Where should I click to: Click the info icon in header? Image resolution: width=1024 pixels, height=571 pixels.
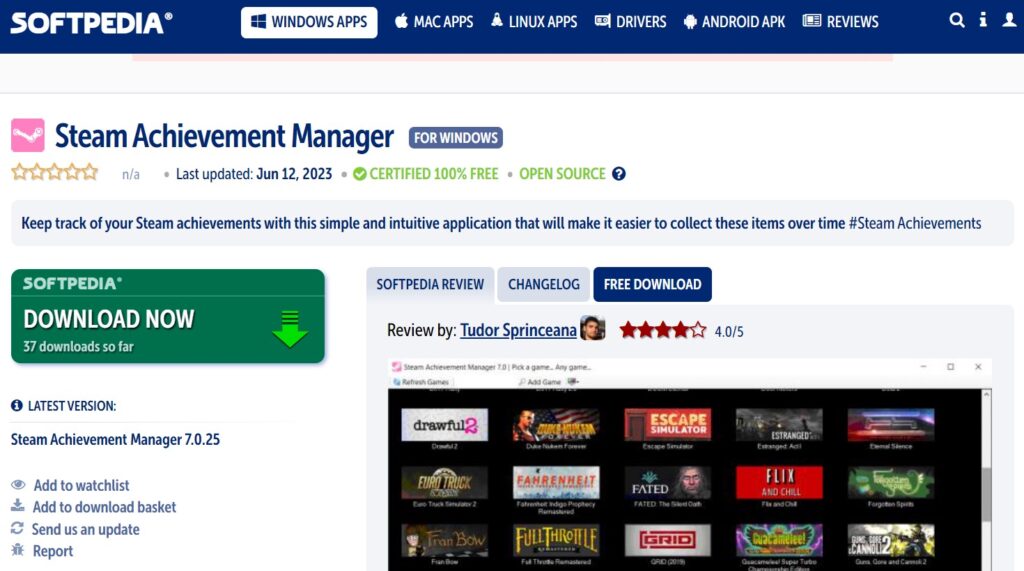coord(983,20)
